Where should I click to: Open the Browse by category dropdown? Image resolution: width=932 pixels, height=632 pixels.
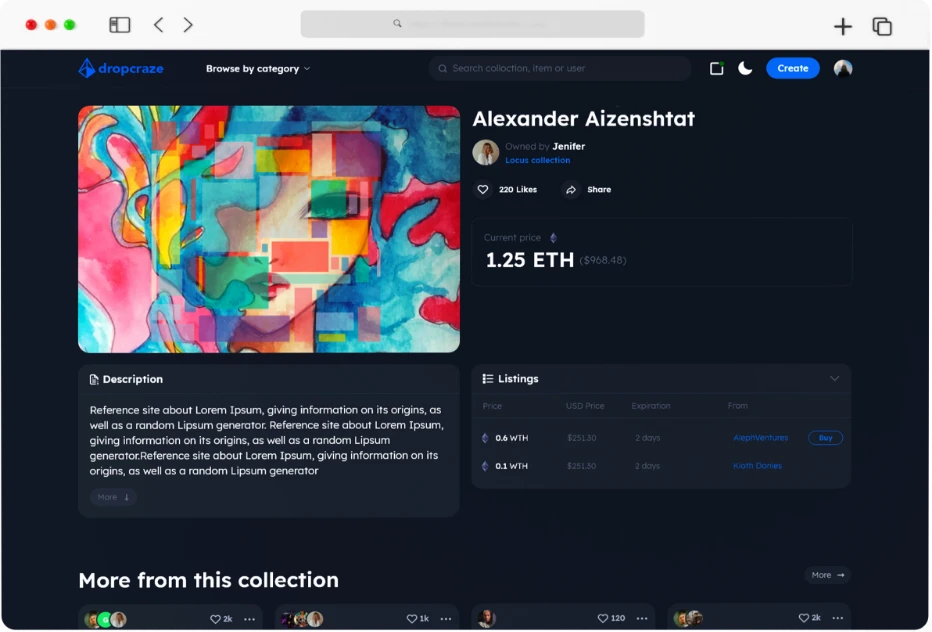coord(258,69)
